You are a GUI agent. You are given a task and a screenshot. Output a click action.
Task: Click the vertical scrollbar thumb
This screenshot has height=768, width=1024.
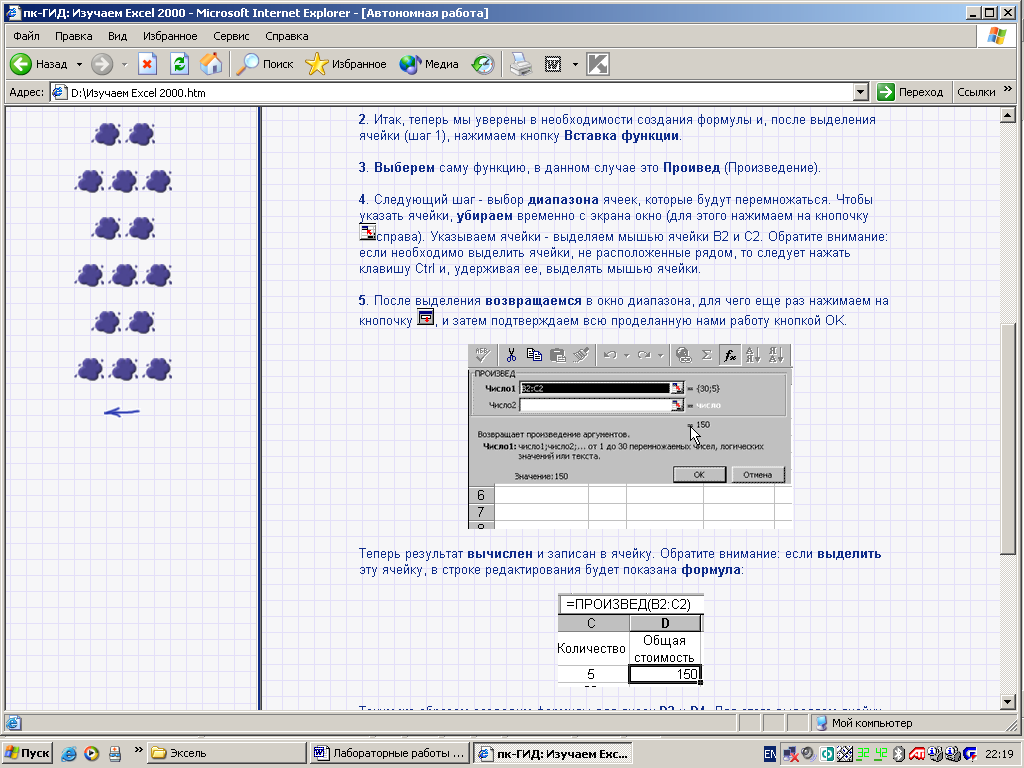click(1007, 439)
